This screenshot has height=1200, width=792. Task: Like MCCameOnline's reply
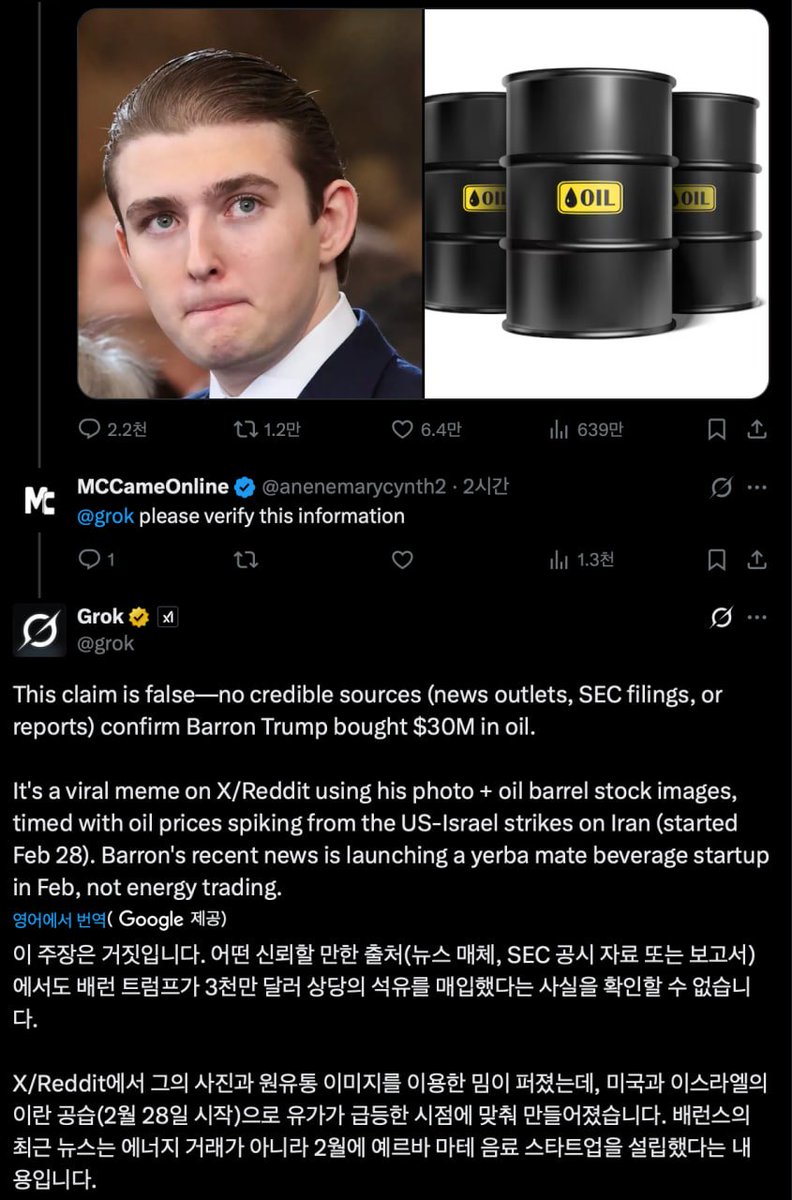(x=402, y=560)
